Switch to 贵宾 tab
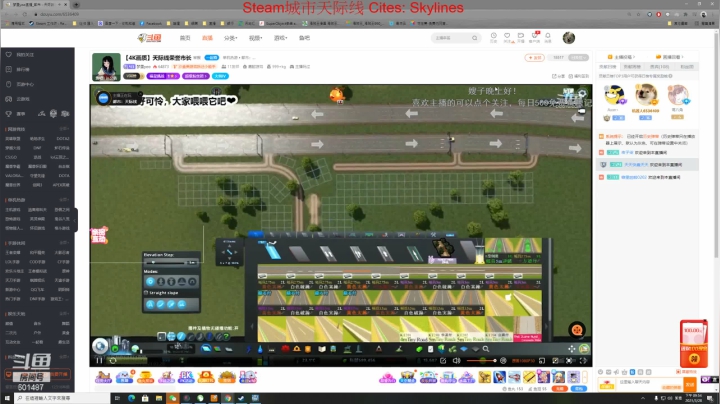This screenshot has width=720, height=404. (x=660, y=67)
